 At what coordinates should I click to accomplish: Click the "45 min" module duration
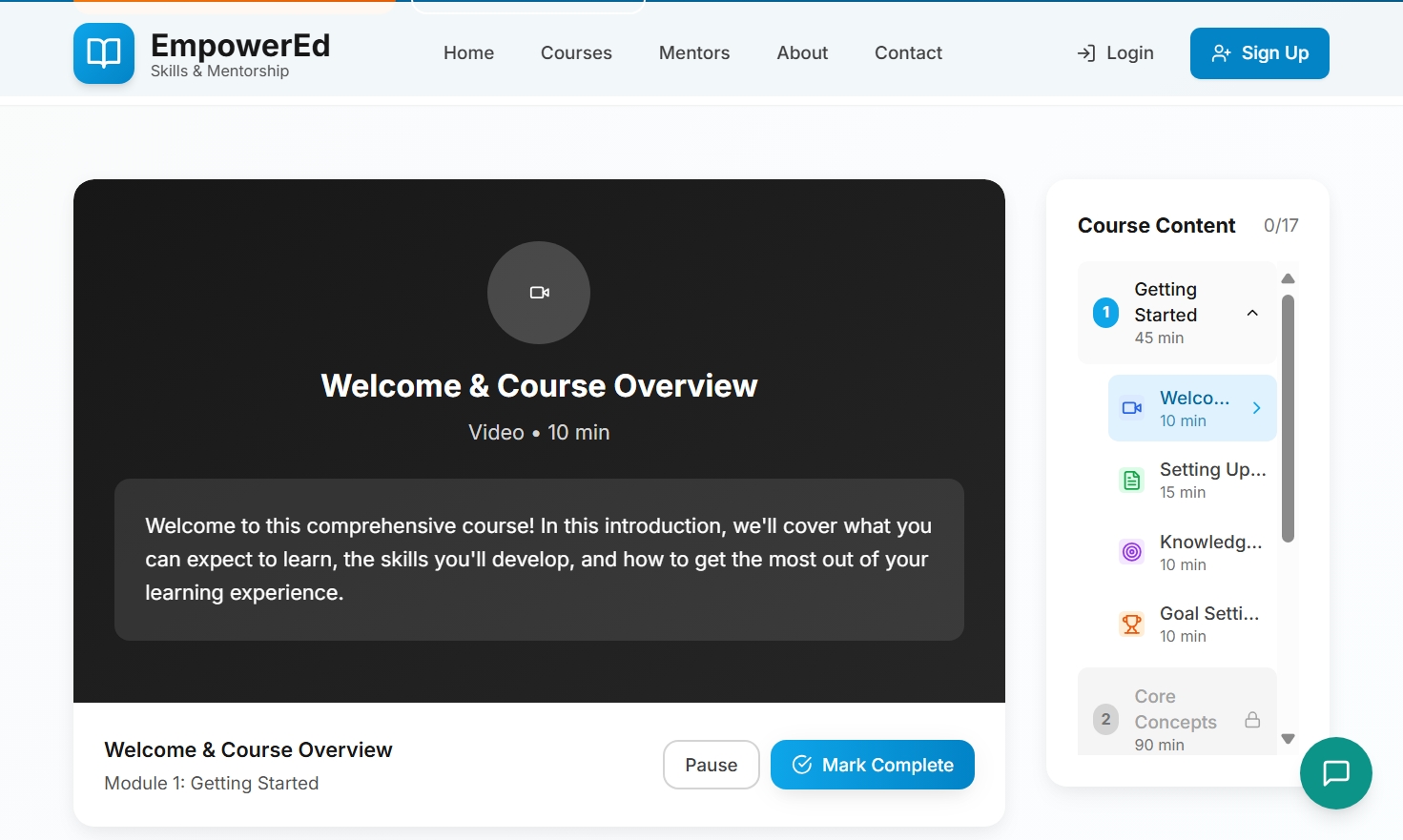coord(1159,338)
